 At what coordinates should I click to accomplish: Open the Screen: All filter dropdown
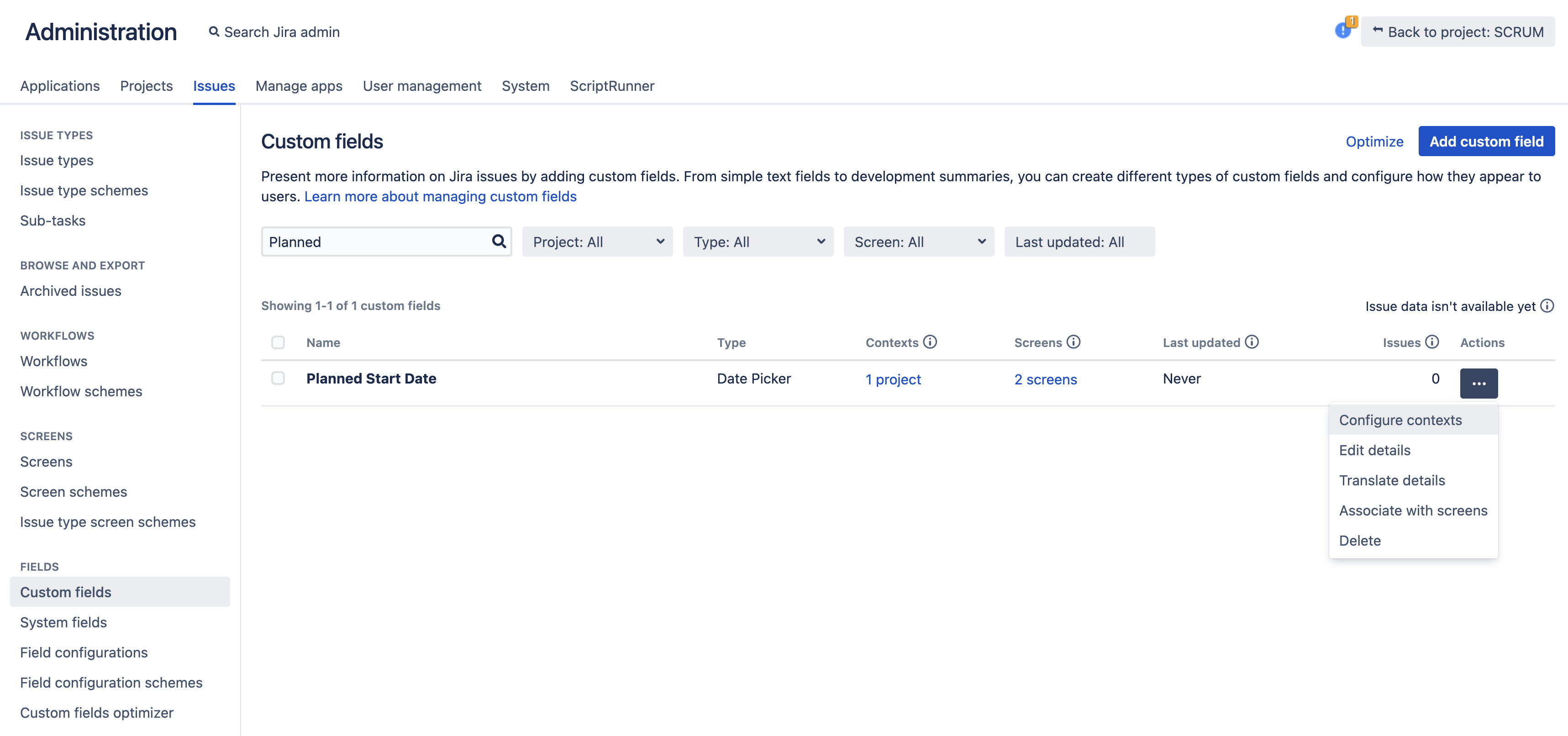pos(919,242)
